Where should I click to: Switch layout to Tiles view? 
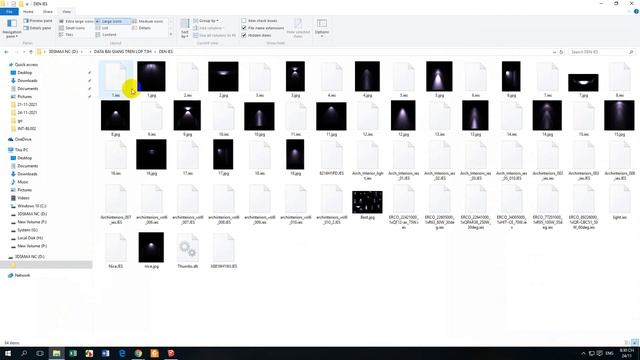pos(66,35)
